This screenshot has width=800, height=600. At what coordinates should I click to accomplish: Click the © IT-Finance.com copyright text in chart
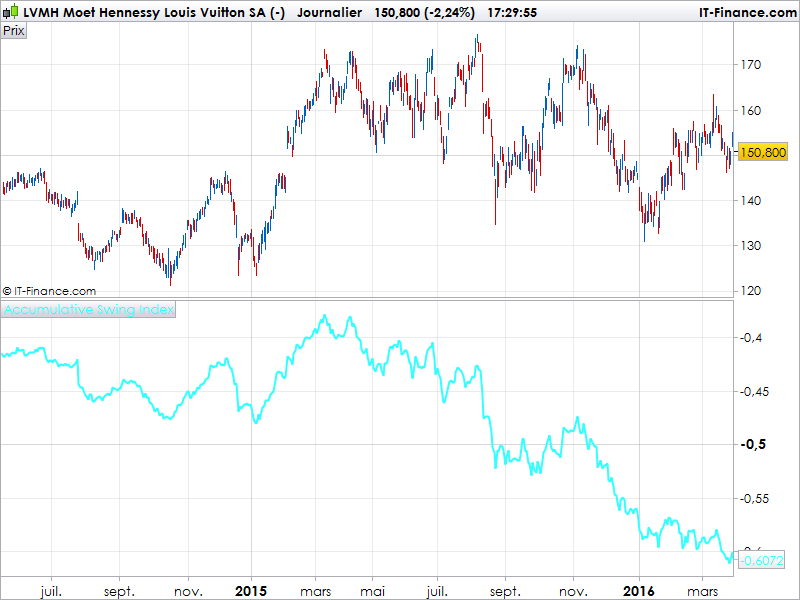click(49, 291)
